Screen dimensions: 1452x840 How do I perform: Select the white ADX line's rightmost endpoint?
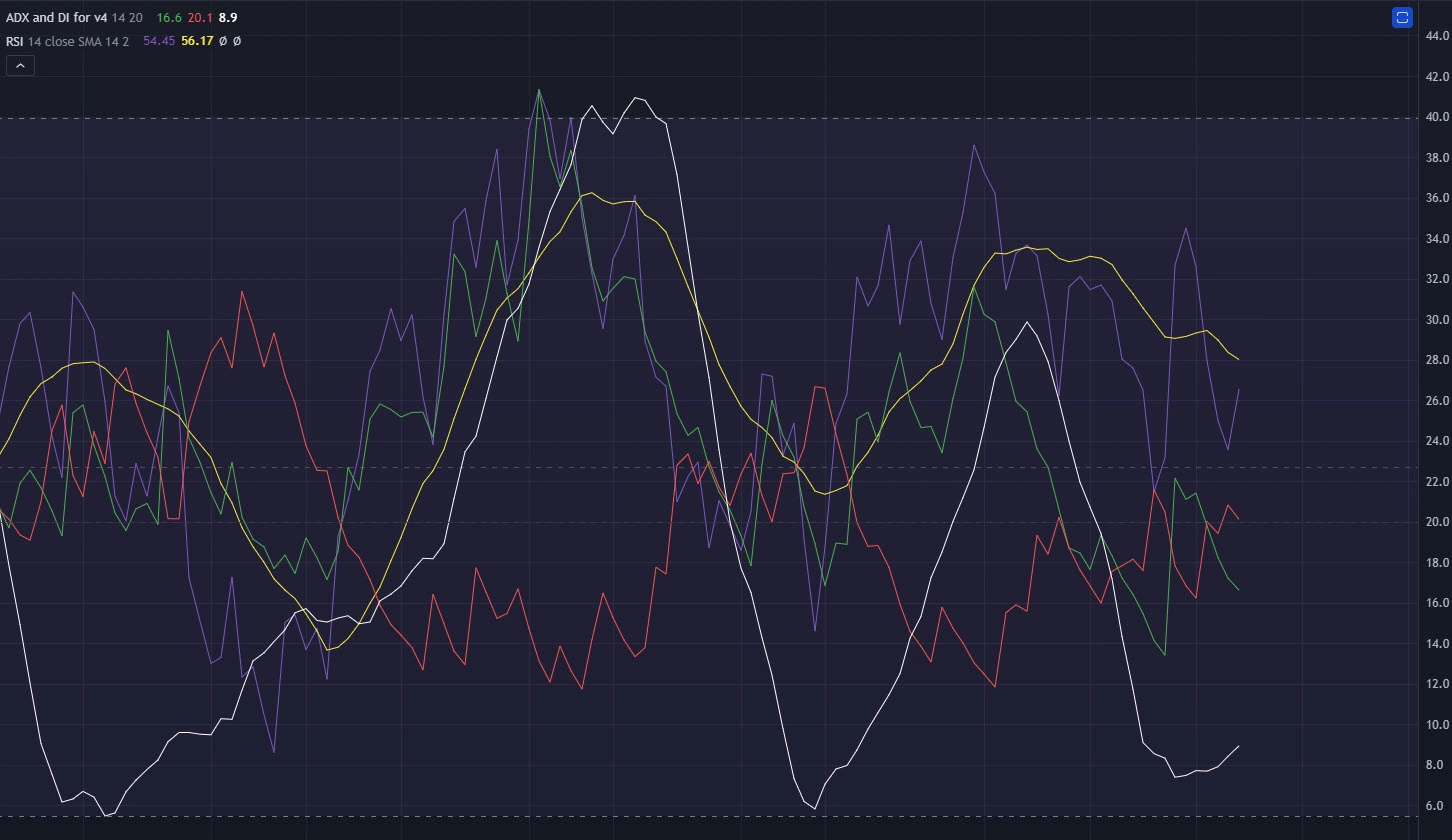click(1239, 746)
